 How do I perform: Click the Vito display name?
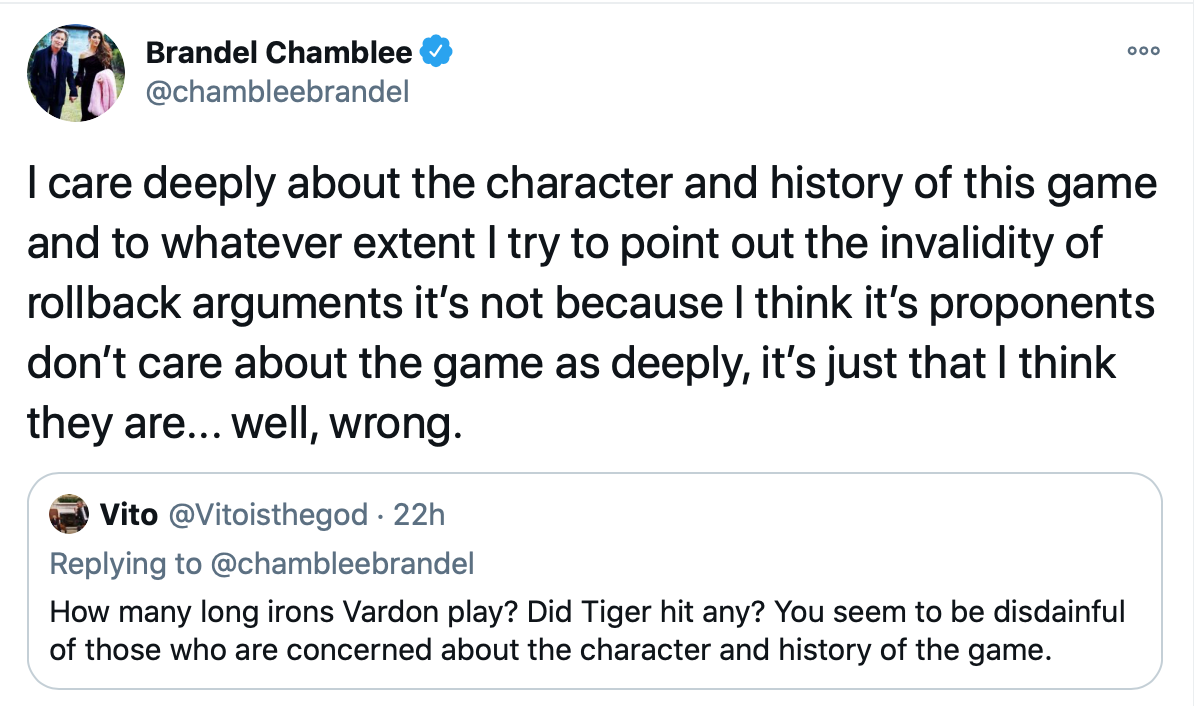point(129,515)
